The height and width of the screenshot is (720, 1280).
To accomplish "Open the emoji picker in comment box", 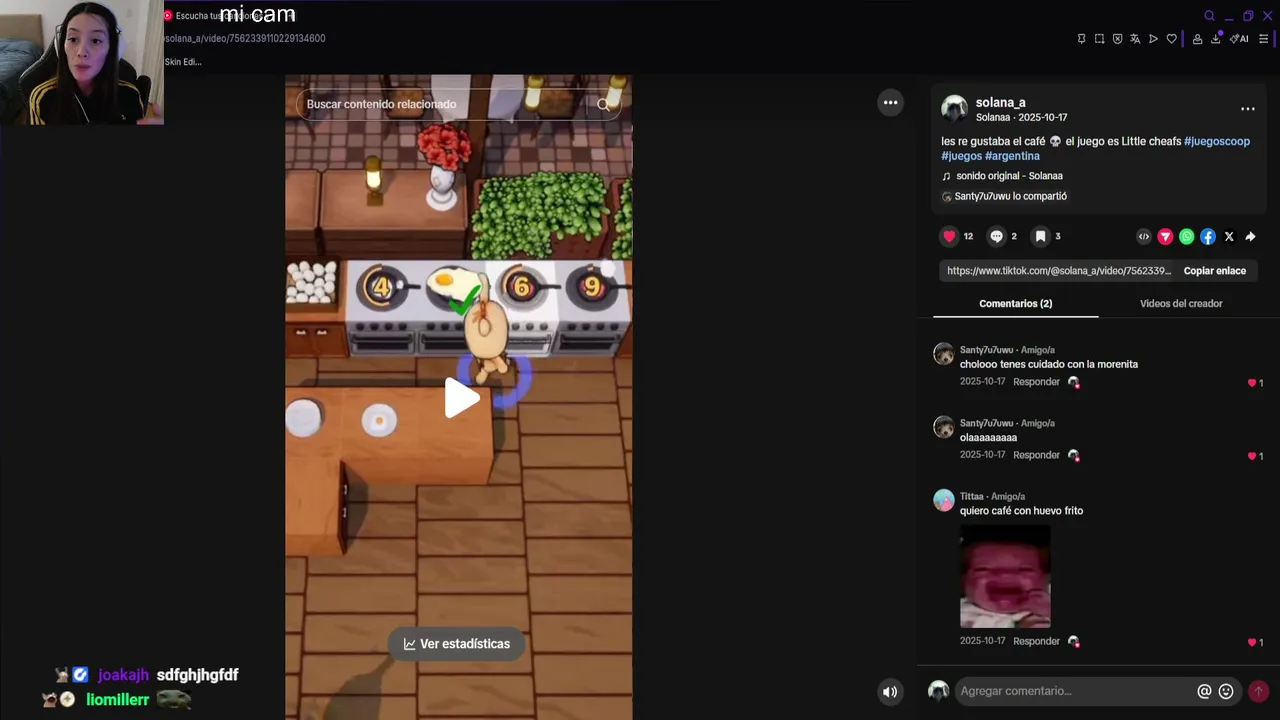I will click(1226, 691).
